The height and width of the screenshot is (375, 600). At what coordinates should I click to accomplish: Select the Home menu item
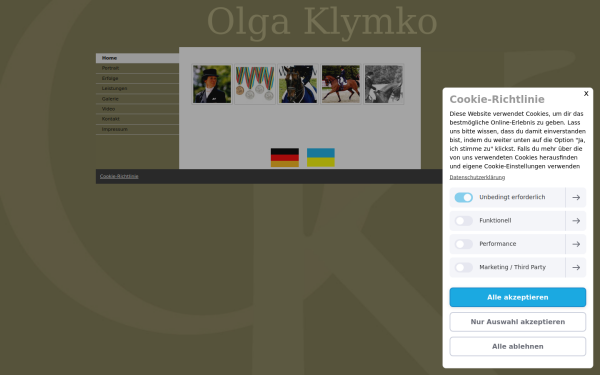(137, 58)
